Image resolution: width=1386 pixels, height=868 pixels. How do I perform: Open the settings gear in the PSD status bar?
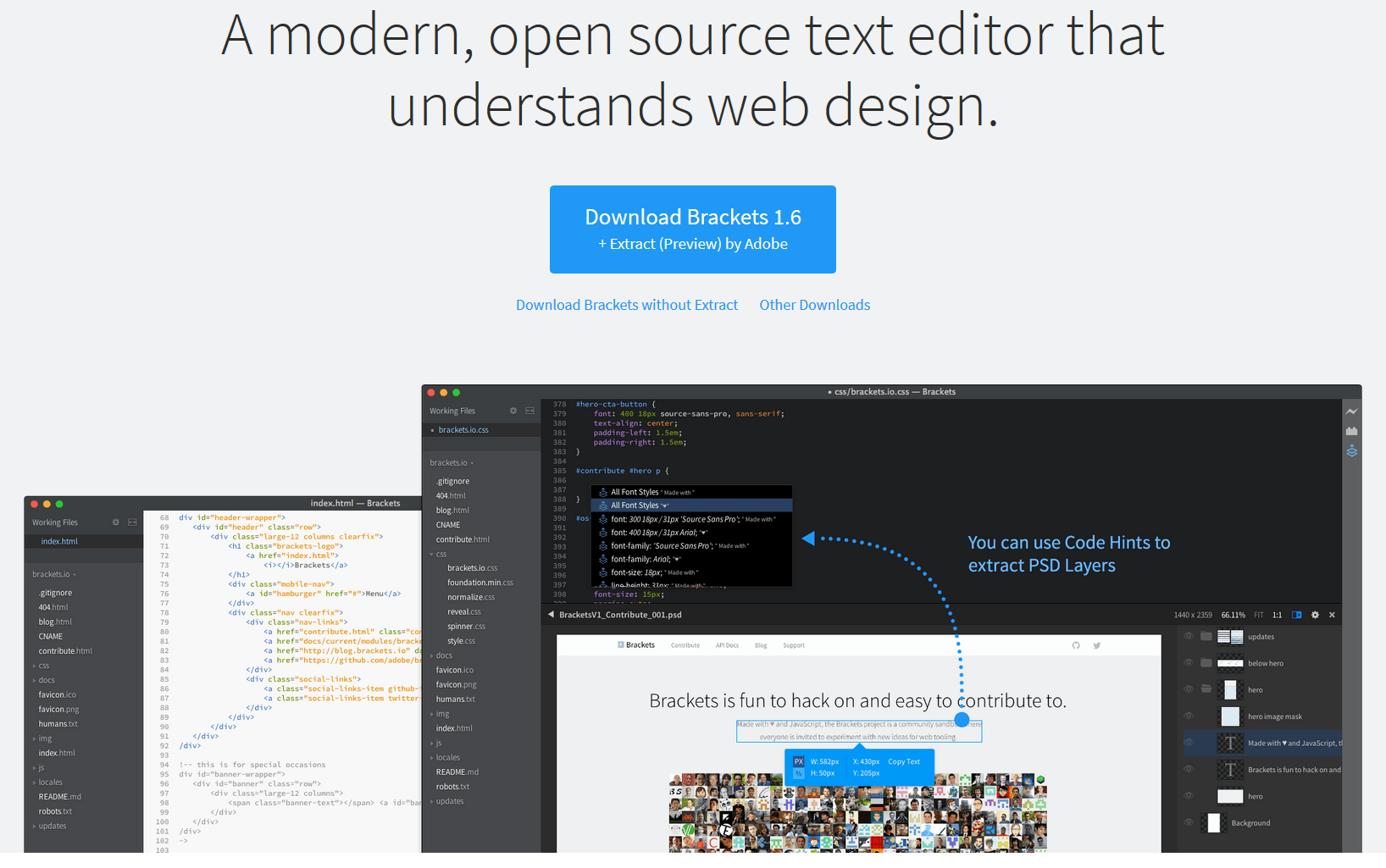1315,615
